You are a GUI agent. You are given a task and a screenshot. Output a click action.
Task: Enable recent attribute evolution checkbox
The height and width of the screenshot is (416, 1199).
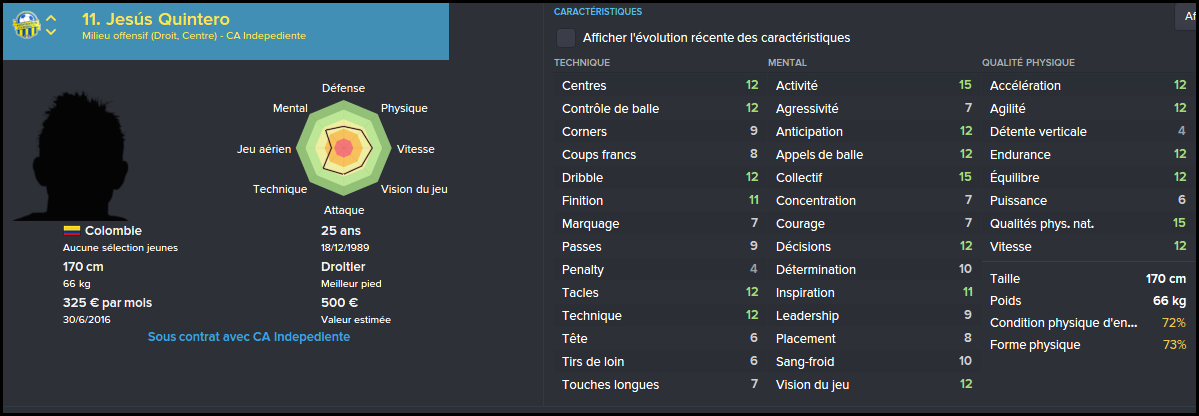pos(566,37)
